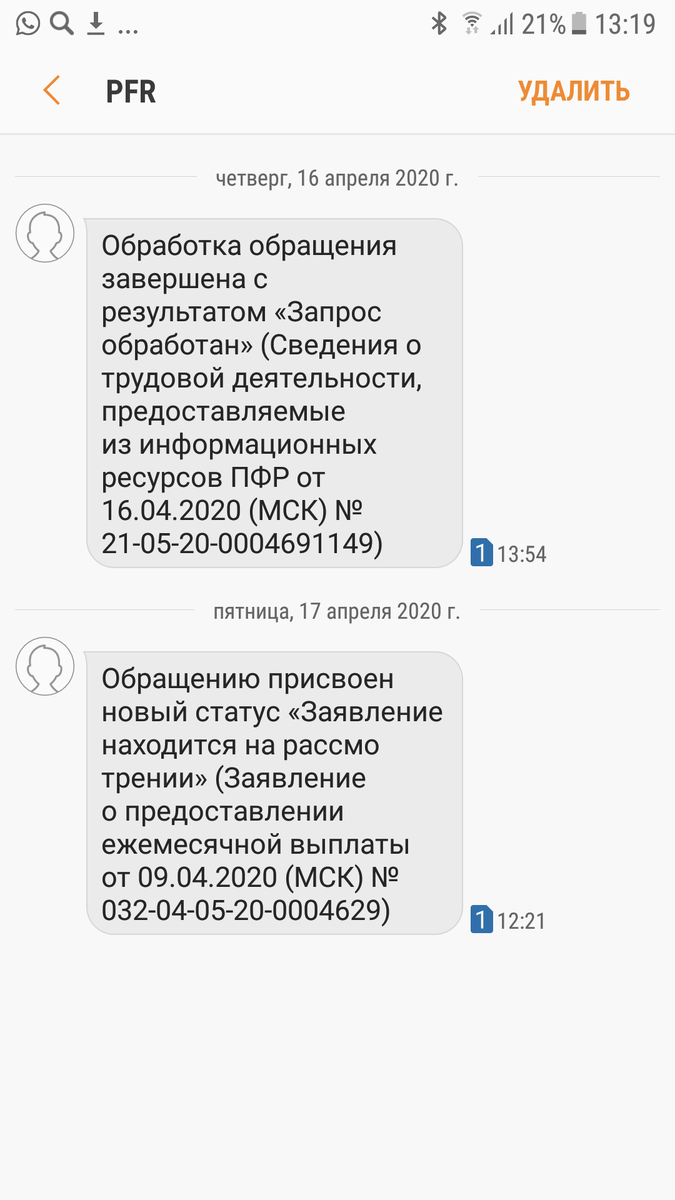Open the contact avatar of the first message
The width and height of the screenshot is (675, 1200).
[x=45, y=233]
